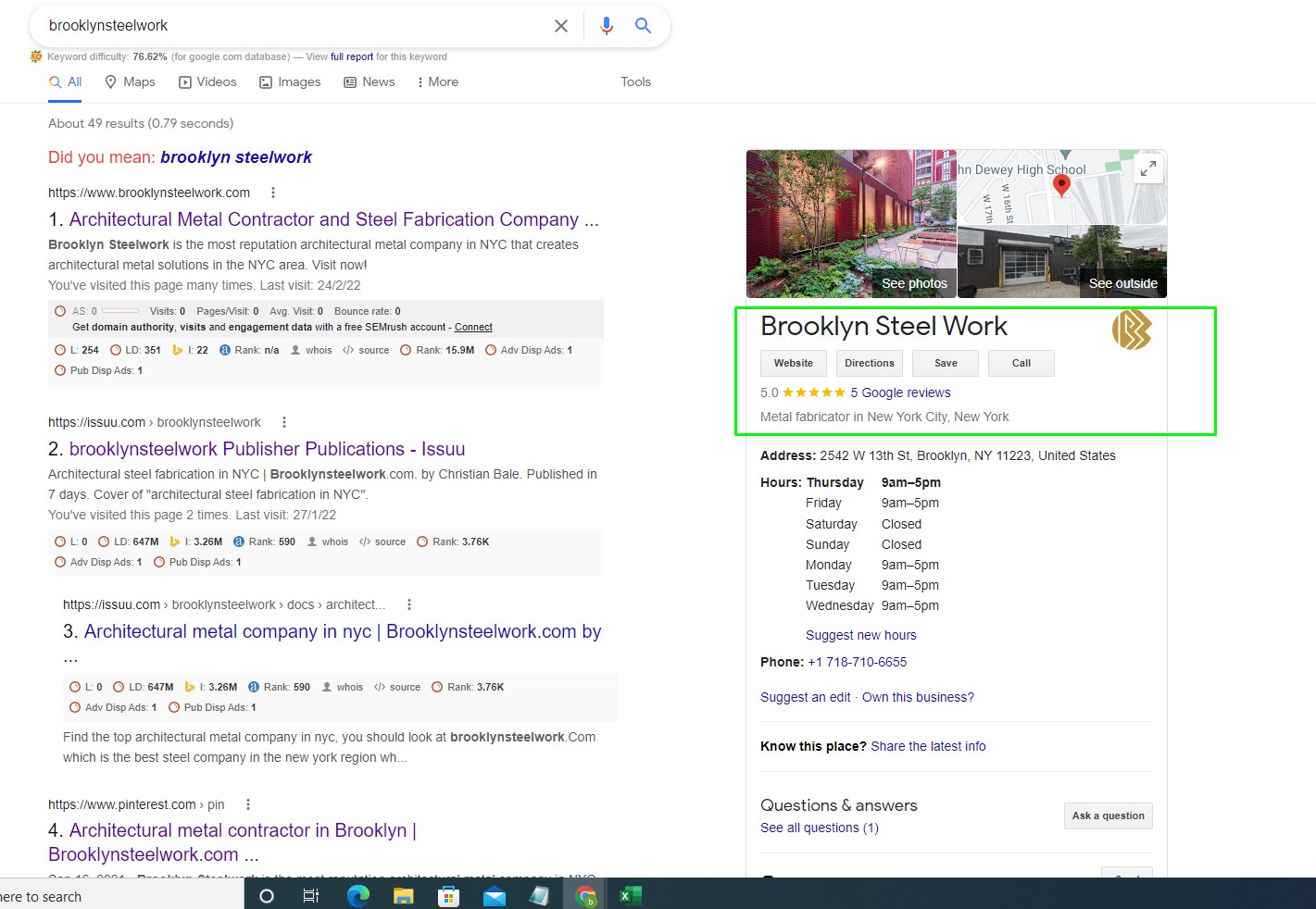The width and height of the screenshot is (1316, 909).
Task: Click whois in first result SEO bar
Action: click(x=311, y=350)
